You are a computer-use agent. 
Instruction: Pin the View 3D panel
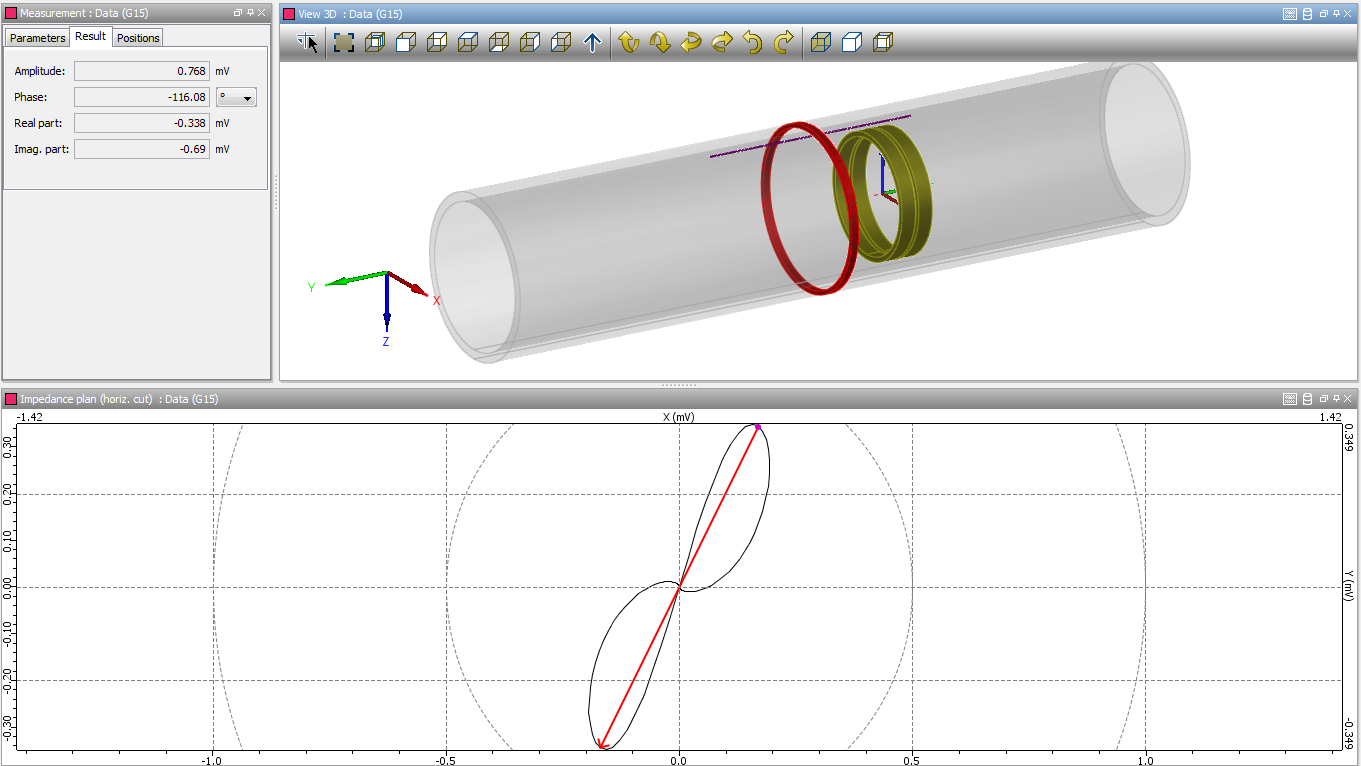tap(1337, 14)
